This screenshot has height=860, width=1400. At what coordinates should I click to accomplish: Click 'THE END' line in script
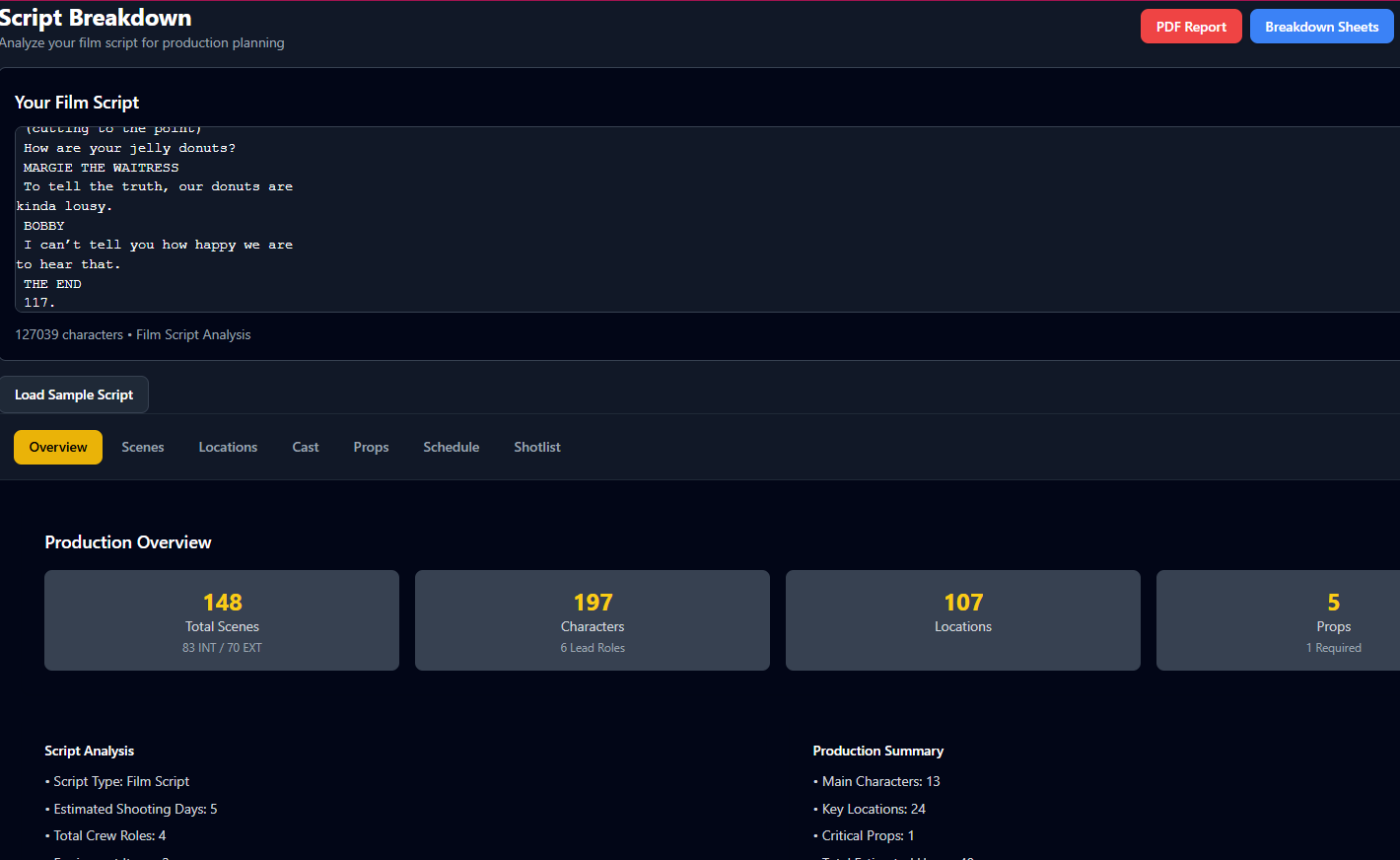(52, 284)
